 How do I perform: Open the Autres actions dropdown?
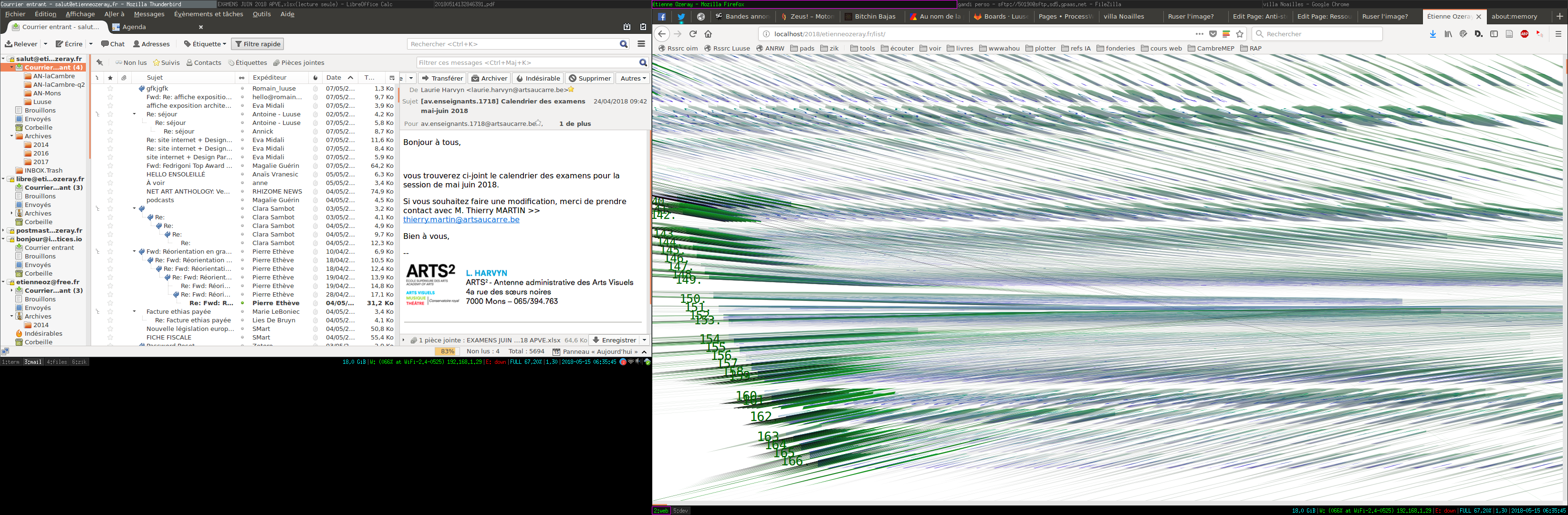click(633, 78)
